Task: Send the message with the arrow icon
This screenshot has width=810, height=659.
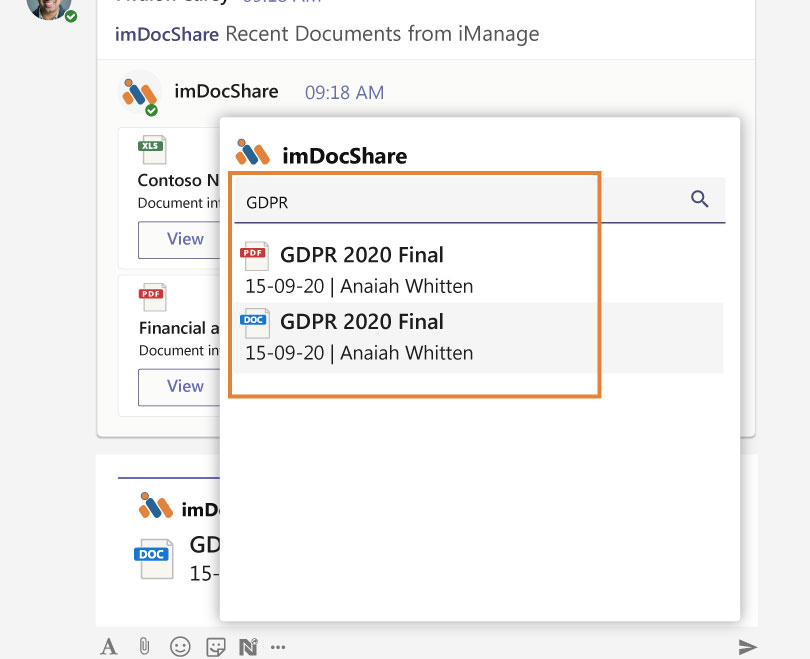Action: point(747,647)
